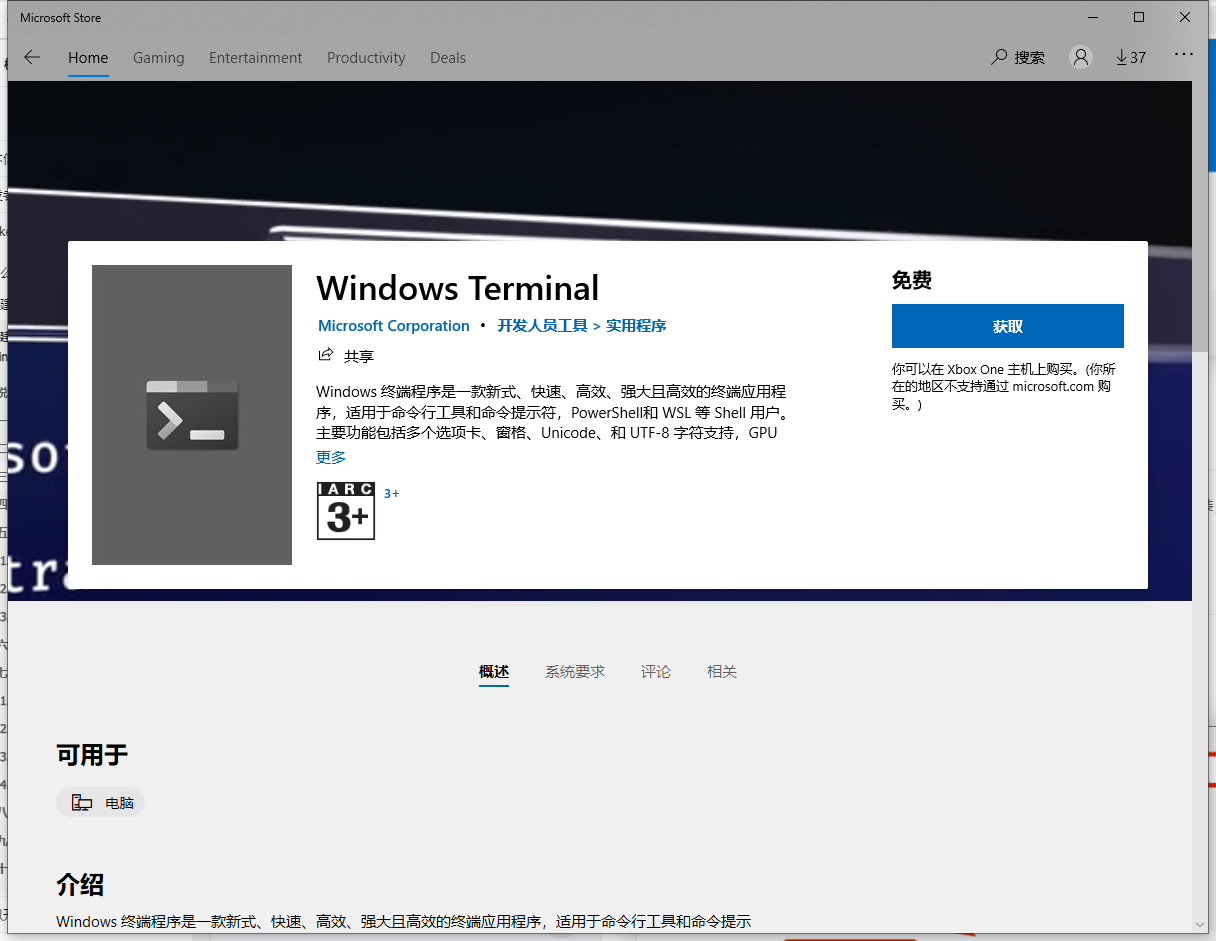Minimize the Microsoft Store window
This screenshot has width=1216, height=941.
click(1092, 17)
